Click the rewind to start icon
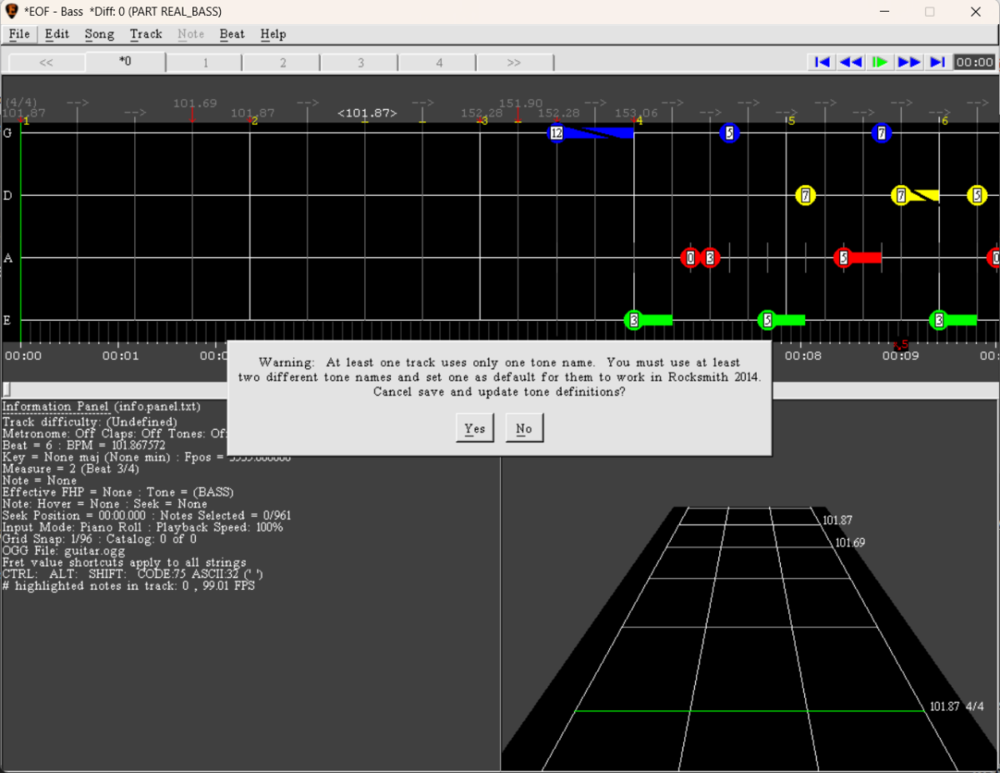Viewport: 1000px width, 773px height. [x=822, y=62]
